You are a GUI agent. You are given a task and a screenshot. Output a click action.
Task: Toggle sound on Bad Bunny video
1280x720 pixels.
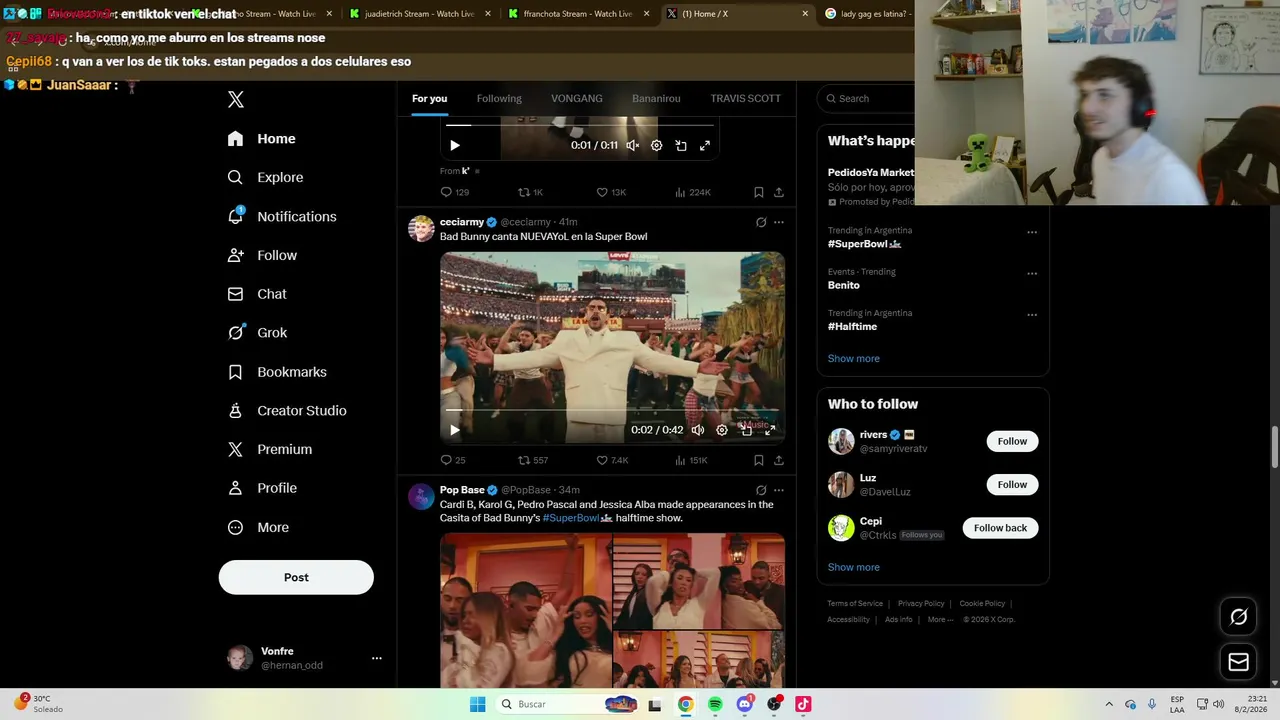(698, 430)
